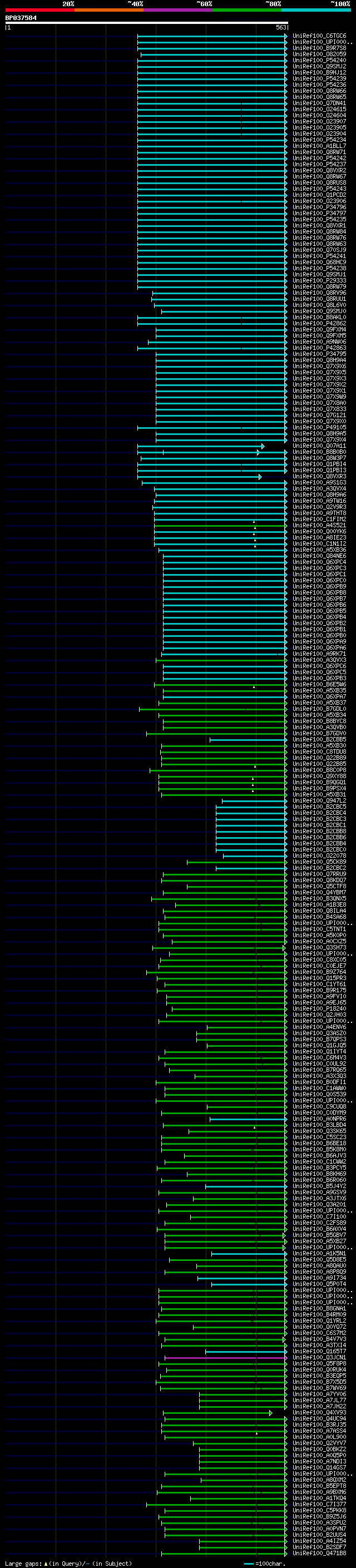
Task: Select the query label BP037584
Action: point(21,18)
